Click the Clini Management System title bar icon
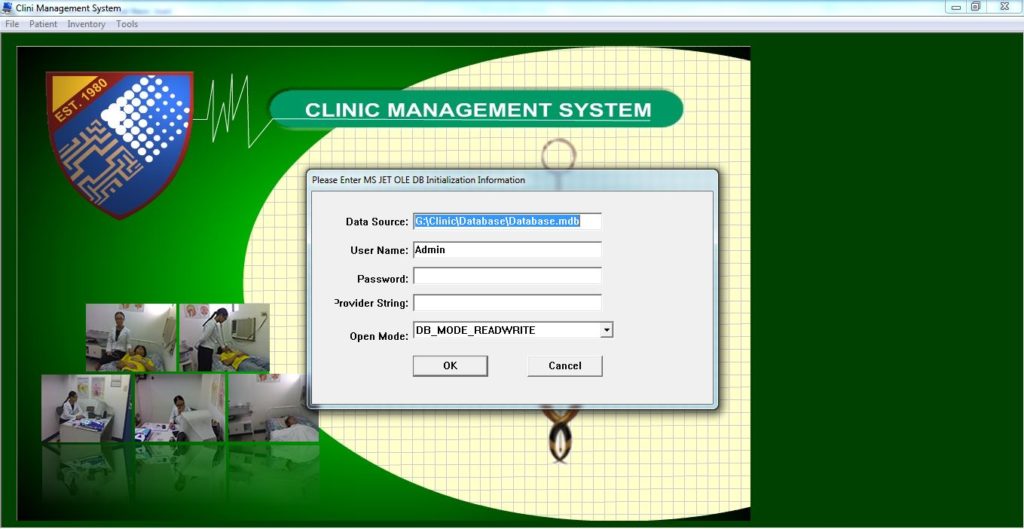1024x529 pixels. coord(8,8)
